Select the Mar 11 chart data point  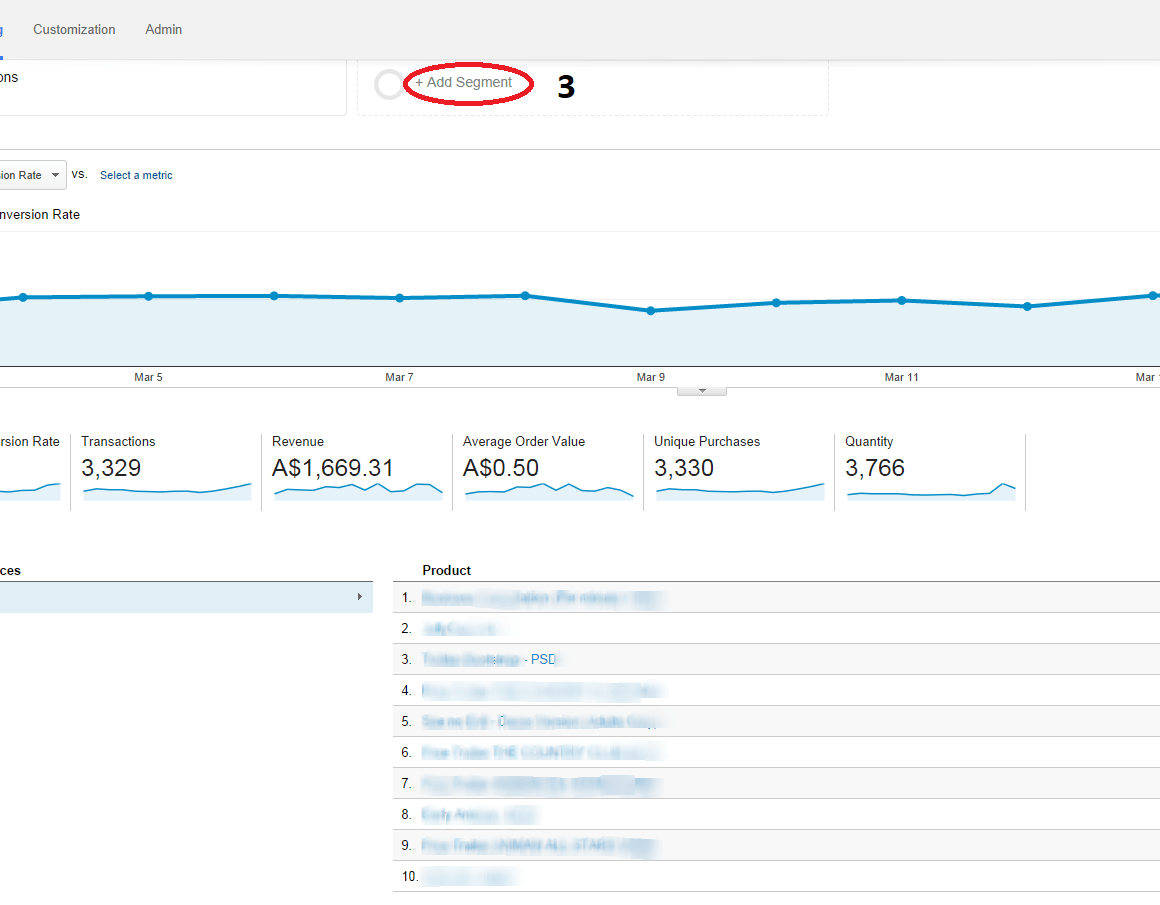[901, 300]
